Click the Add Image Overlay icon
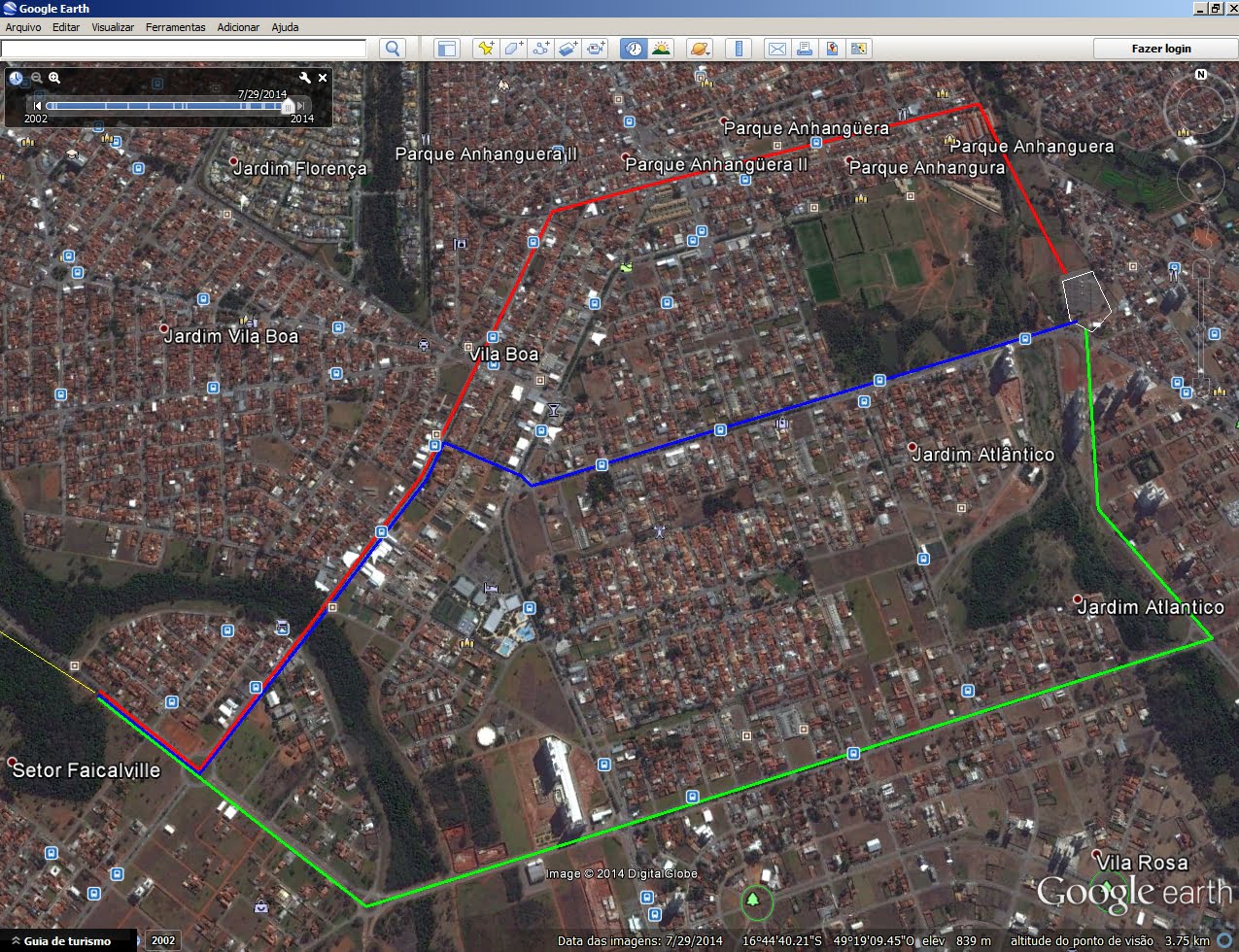Screen dimensions: 1239x952 click(568, 49)
